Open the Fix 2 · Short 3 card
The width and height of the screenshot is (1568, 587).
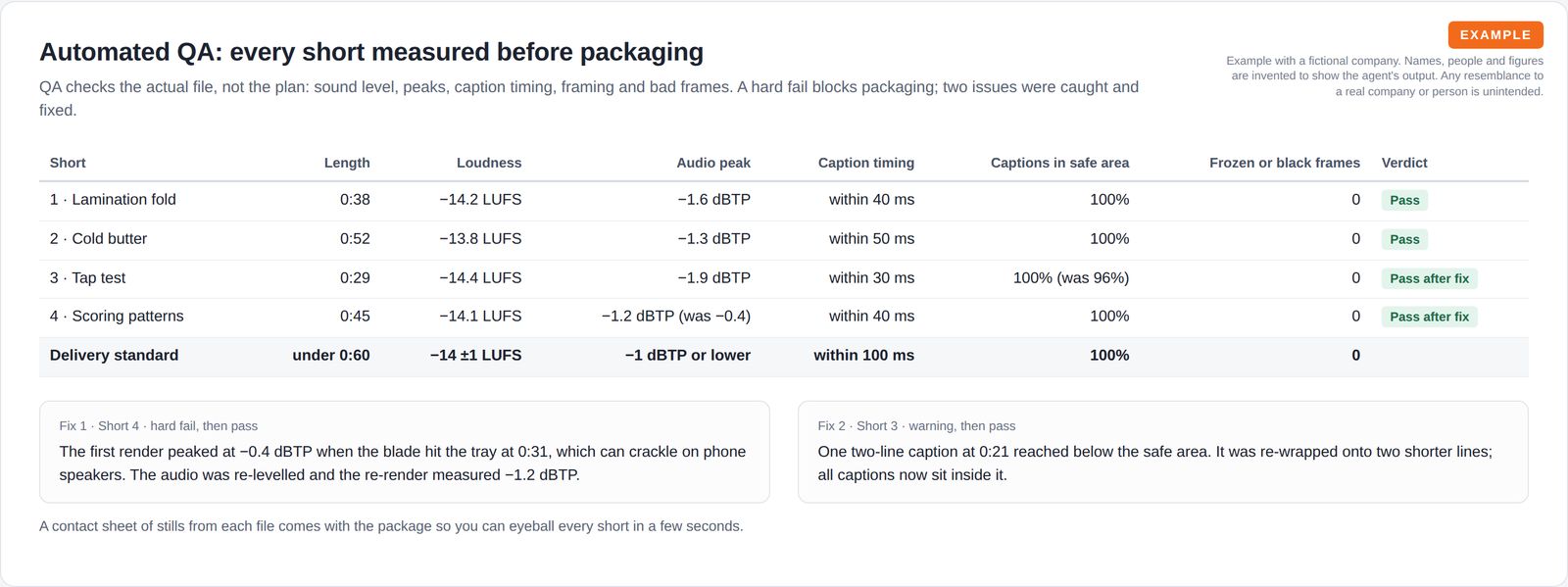click(1163, 452)
